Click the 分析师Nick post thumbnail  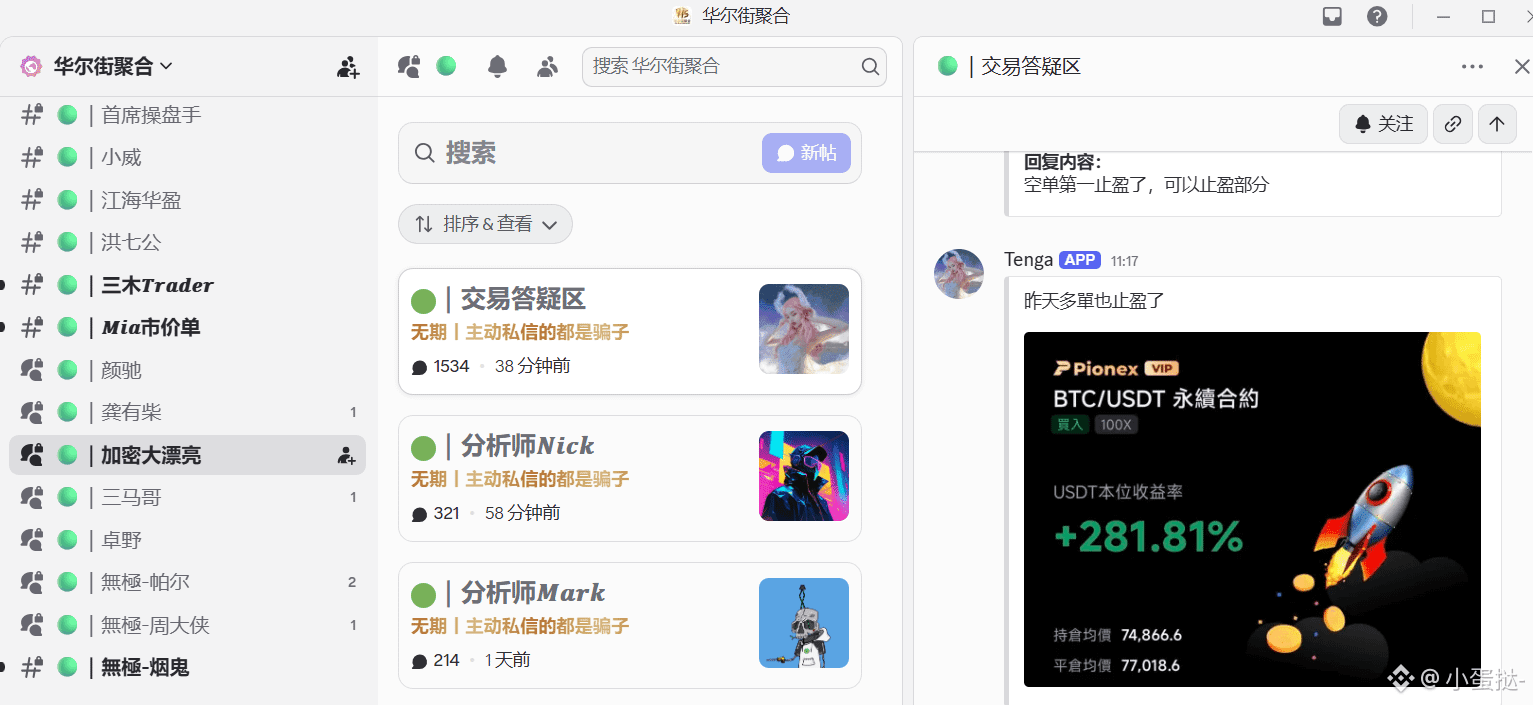pos(804,476)
